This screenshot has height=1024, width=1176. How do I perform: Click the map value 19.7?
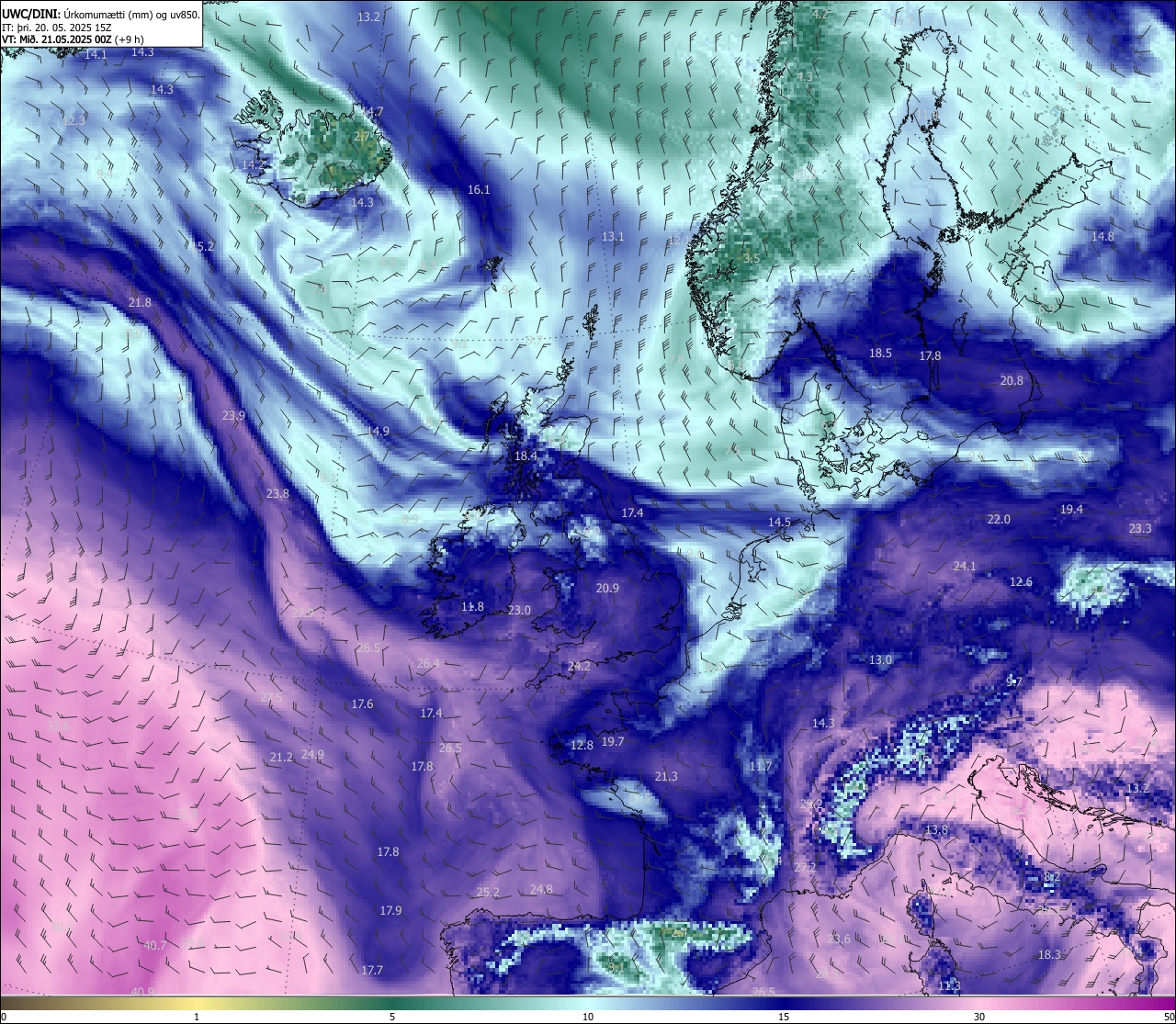(613, 742)
